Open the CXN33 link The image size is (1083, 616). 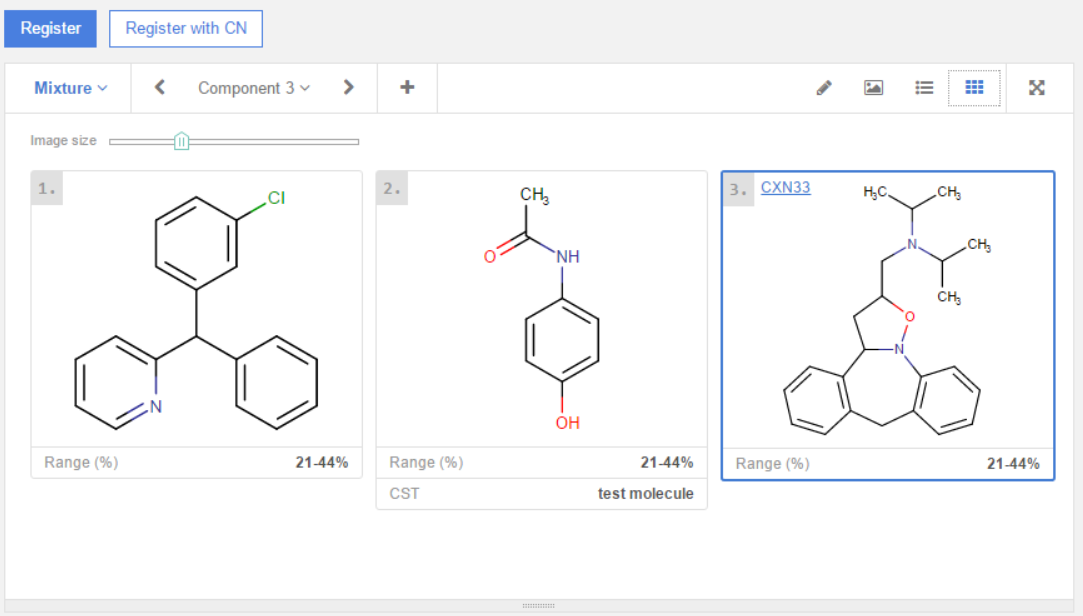(x=785, y=187)
